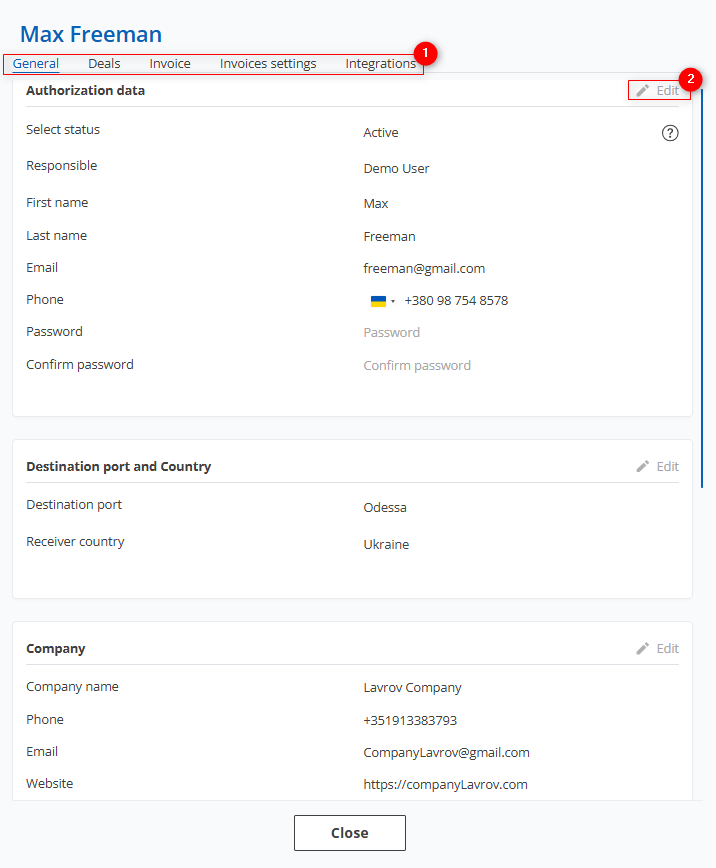The image size is (716, 868).
Task: Click Edit text in Authorization data
Action: (x=667, y=90)
